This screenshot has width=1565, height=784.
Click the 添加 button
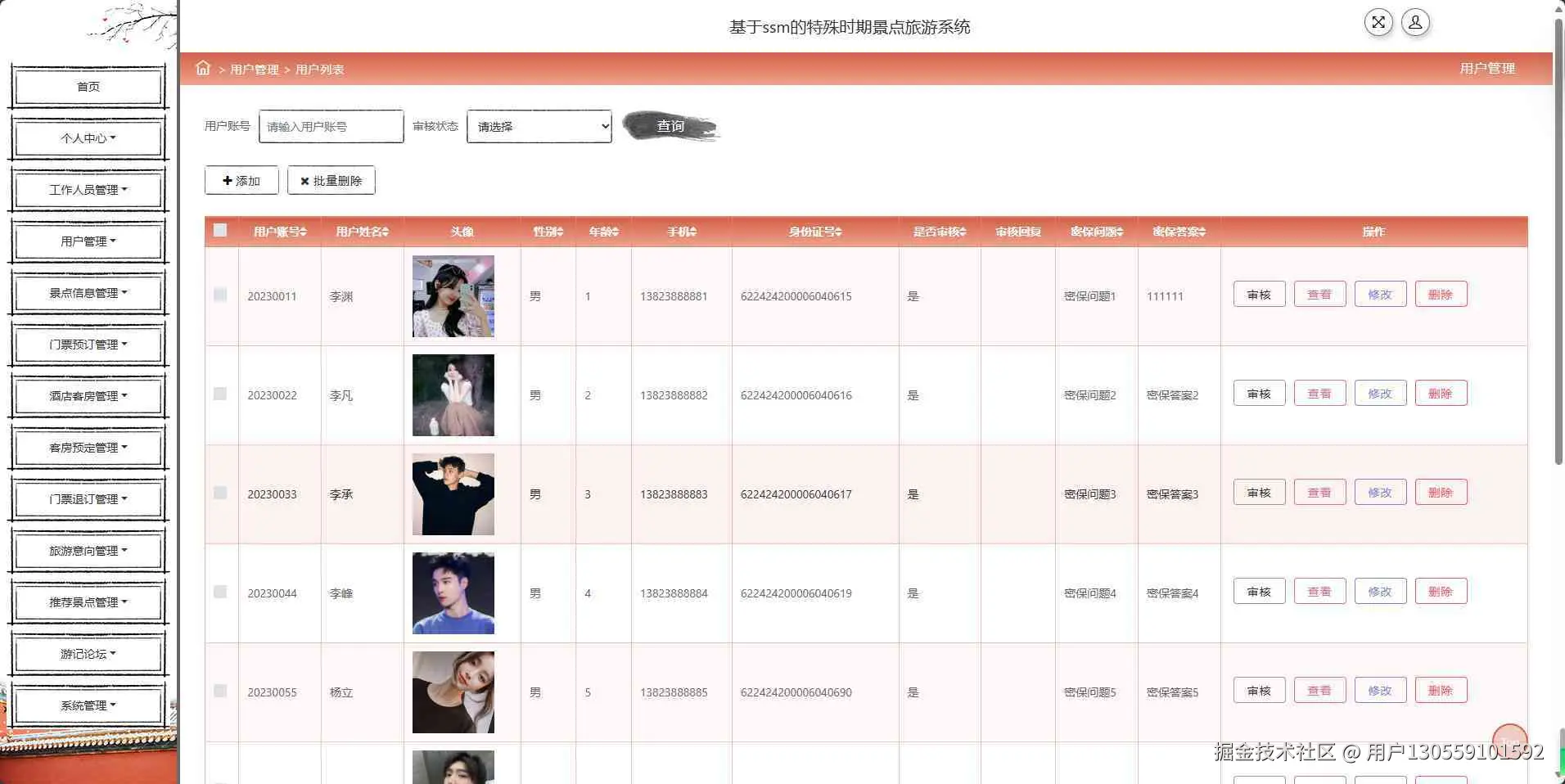[241, 180]
